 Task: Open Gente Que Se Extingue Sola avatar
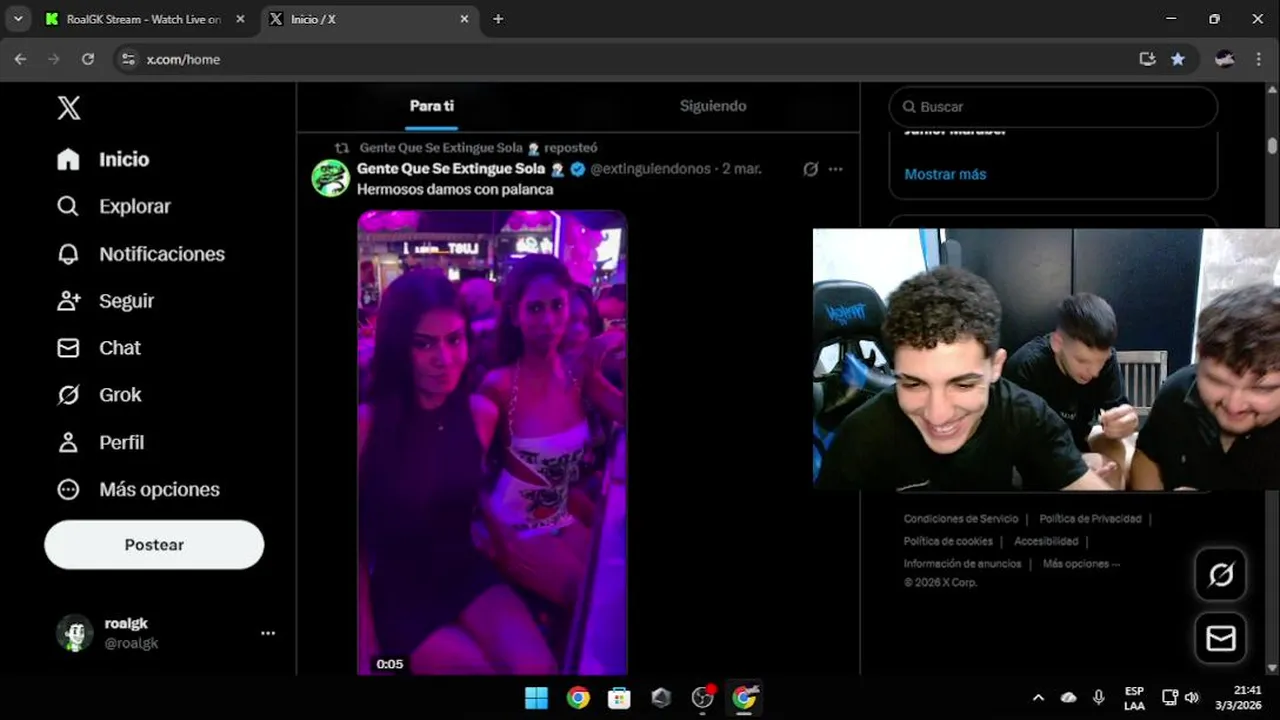pos(330,178)
